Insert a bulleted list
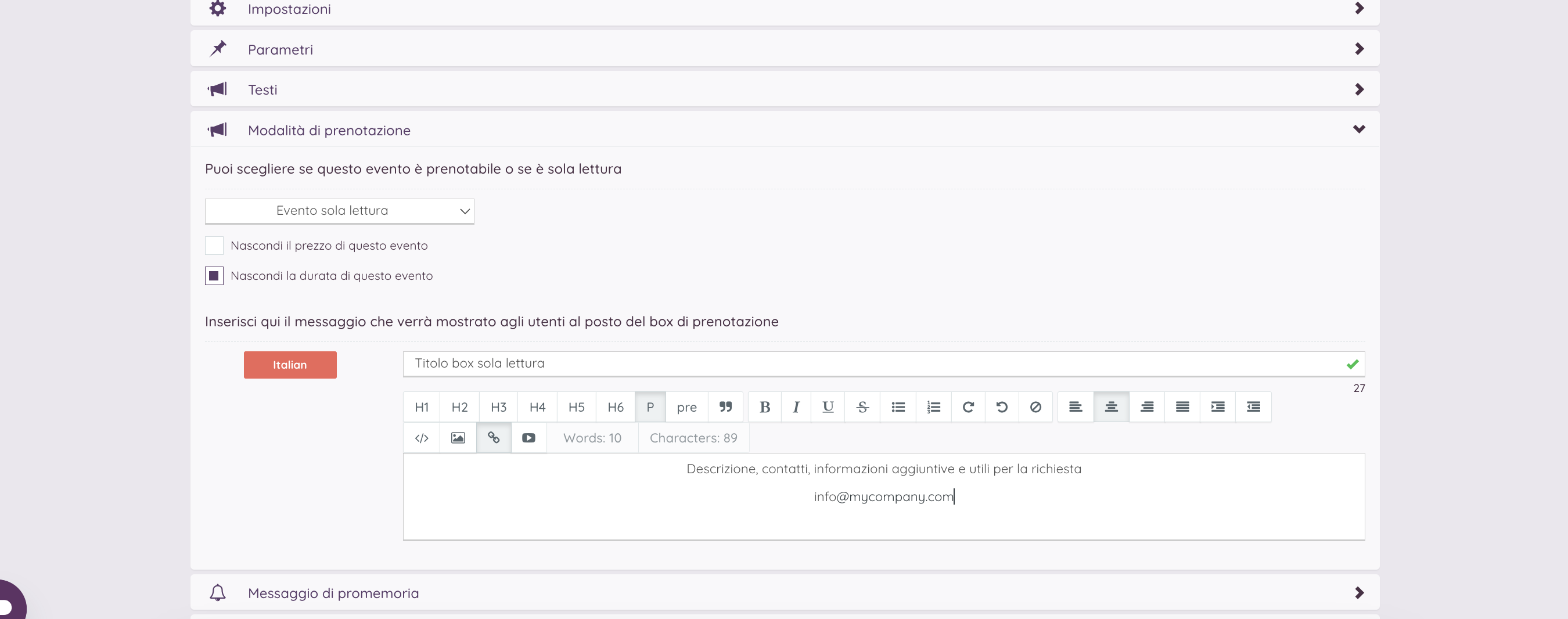Image resolution: width=1568 pixels, height=619 pixels. [898, 406]
